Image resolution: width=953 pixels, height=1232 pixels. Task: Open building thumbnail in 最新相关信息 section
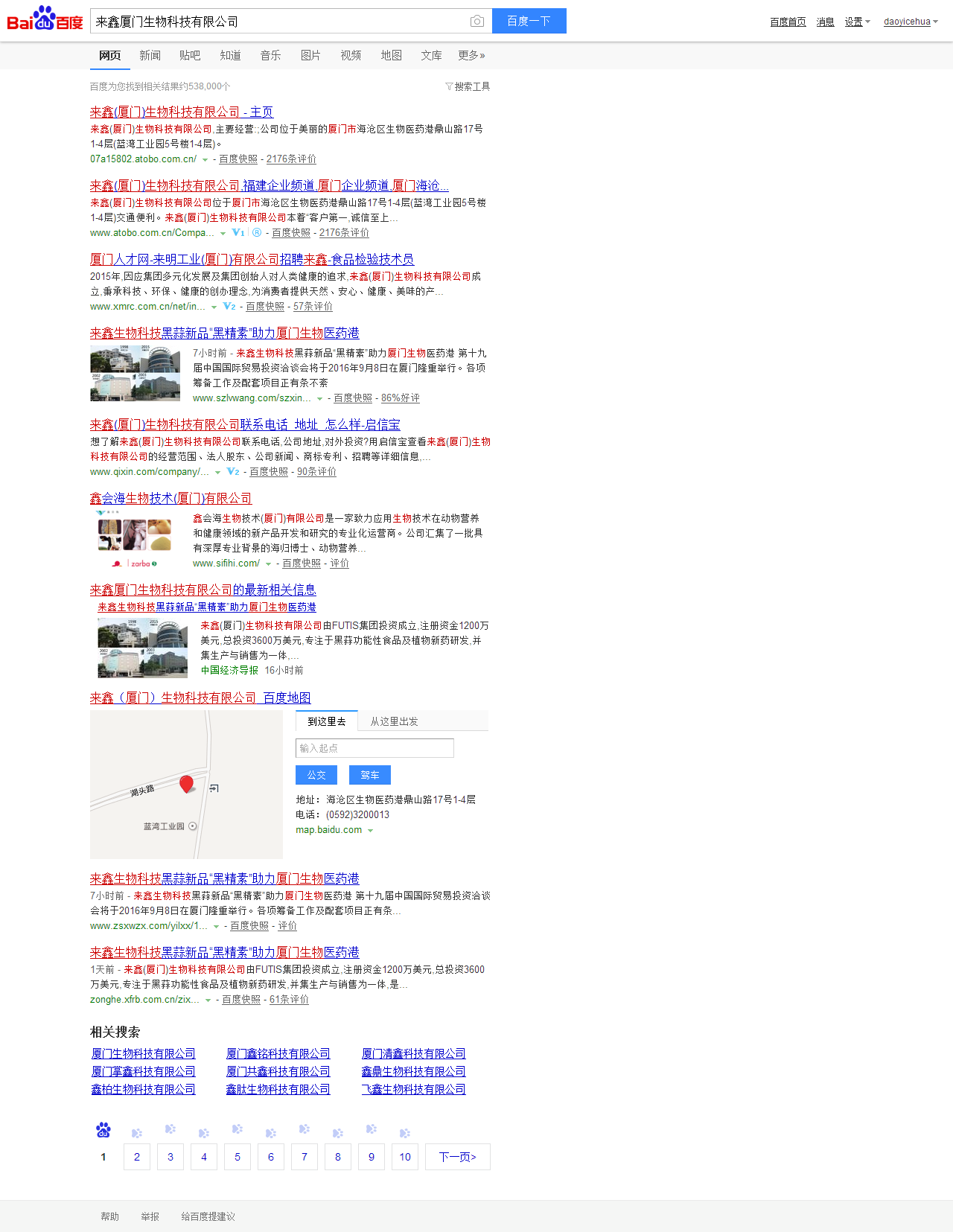click(142, 648)
